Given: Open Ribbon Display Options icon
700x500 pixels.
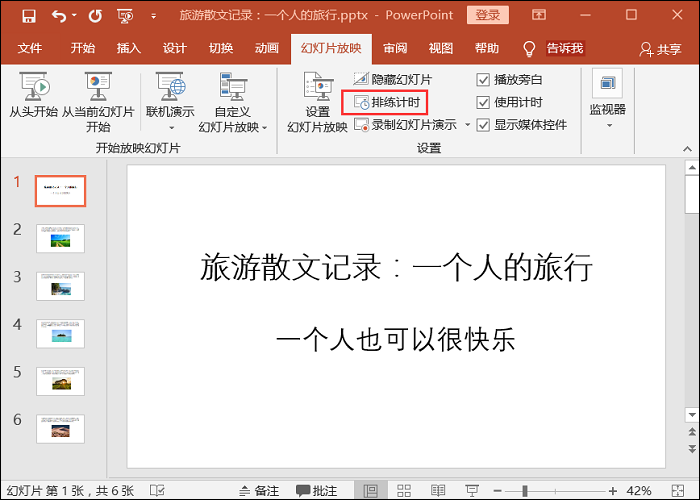Looking at the screenshot, I should (539, 15).
